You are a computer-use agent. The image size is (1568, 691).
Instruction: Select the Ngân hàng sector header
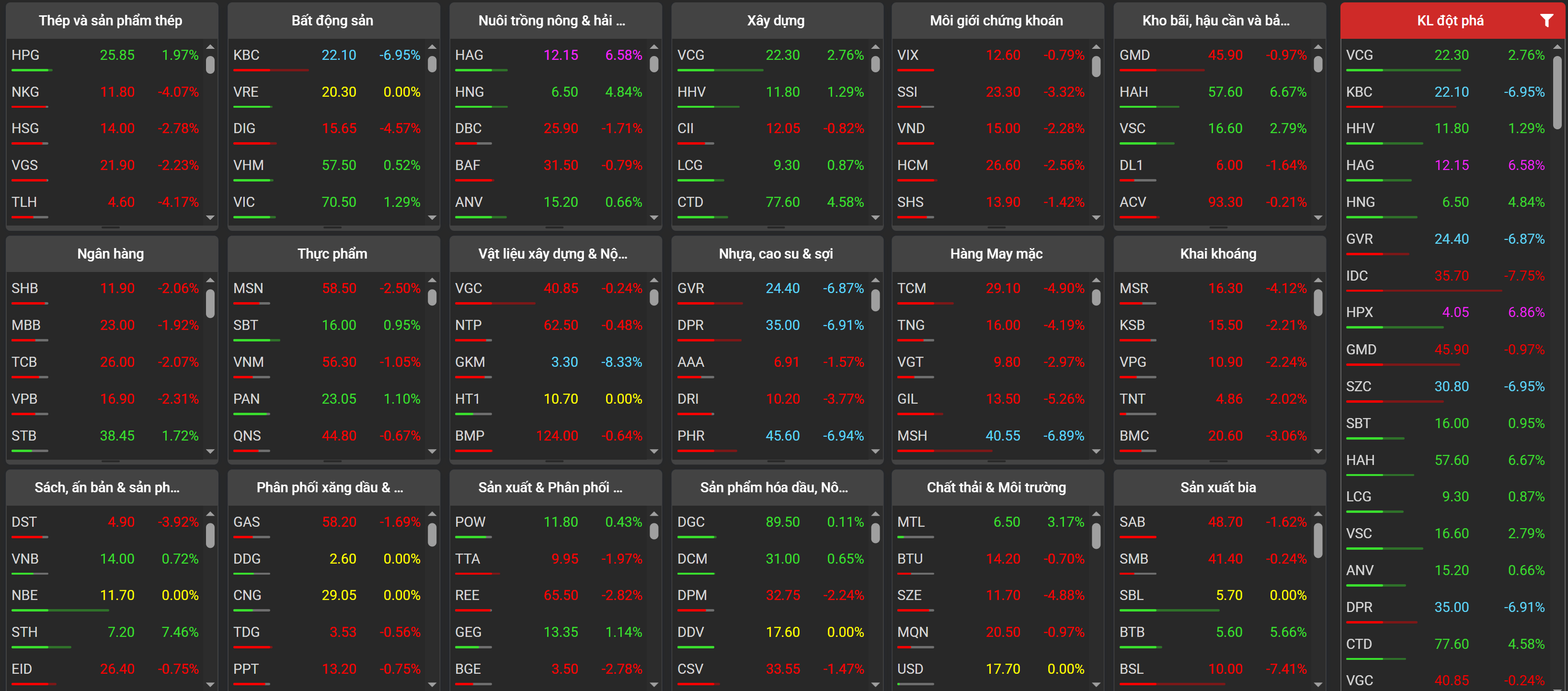coord(110,254)
